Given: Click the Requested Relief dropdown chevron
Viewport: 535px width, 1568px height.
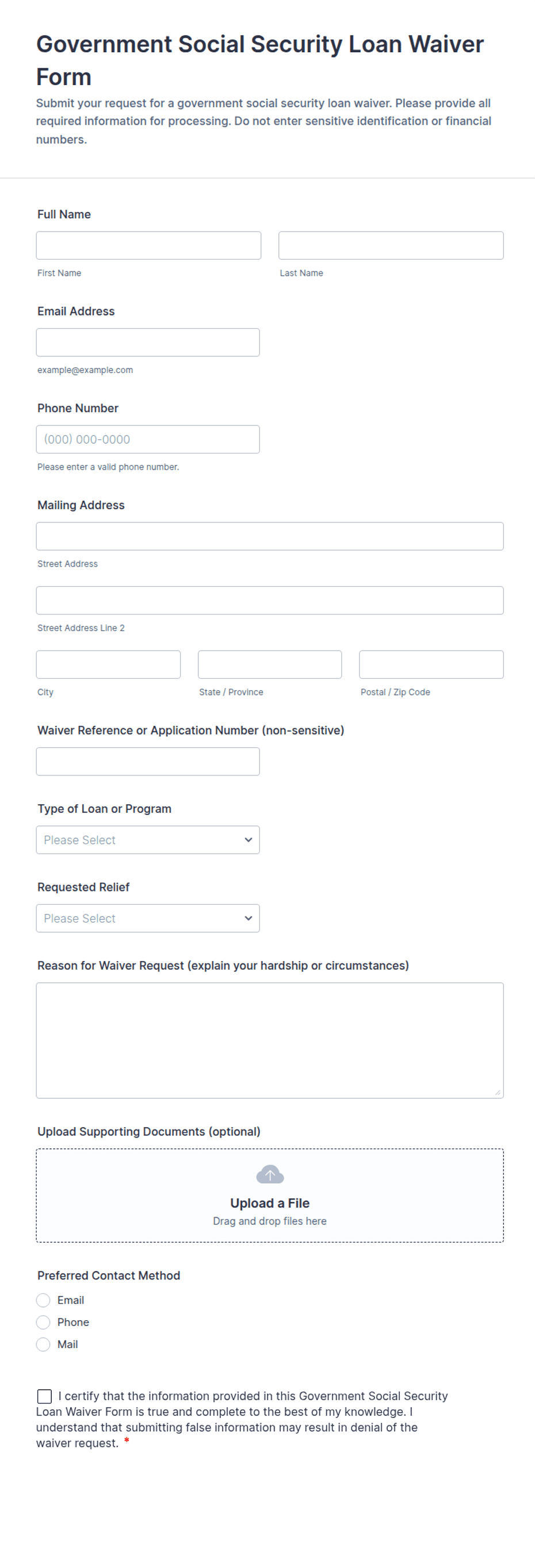Looking at the screenshot, I should pyautogui.click(x=248, y=918).
